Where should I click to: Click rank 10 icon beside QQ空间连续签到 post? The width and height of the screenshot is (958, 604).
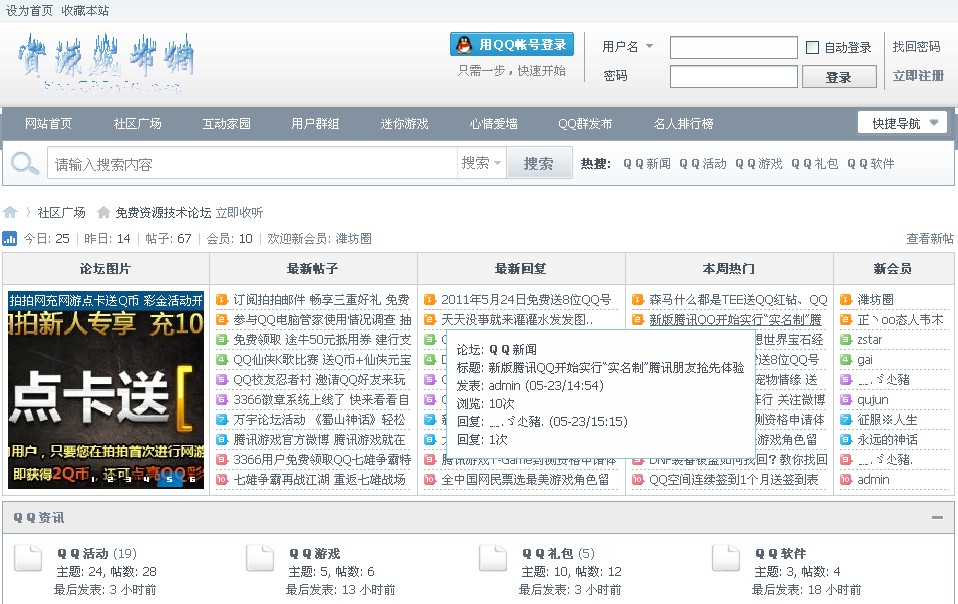coord(638,479)
